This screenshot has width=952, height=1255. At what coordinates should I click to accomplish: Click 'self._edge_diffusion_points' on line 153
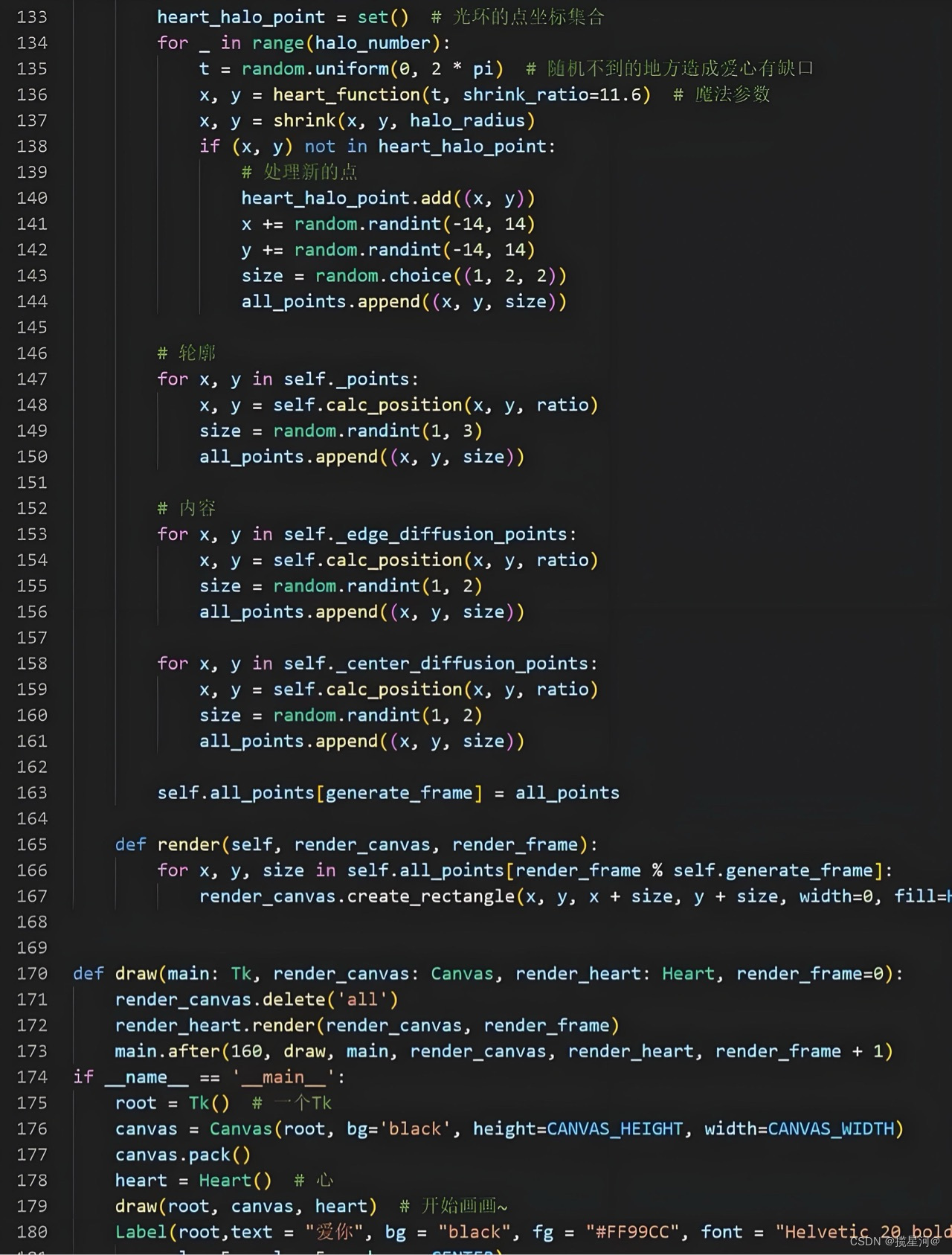[x=425, y=534]
